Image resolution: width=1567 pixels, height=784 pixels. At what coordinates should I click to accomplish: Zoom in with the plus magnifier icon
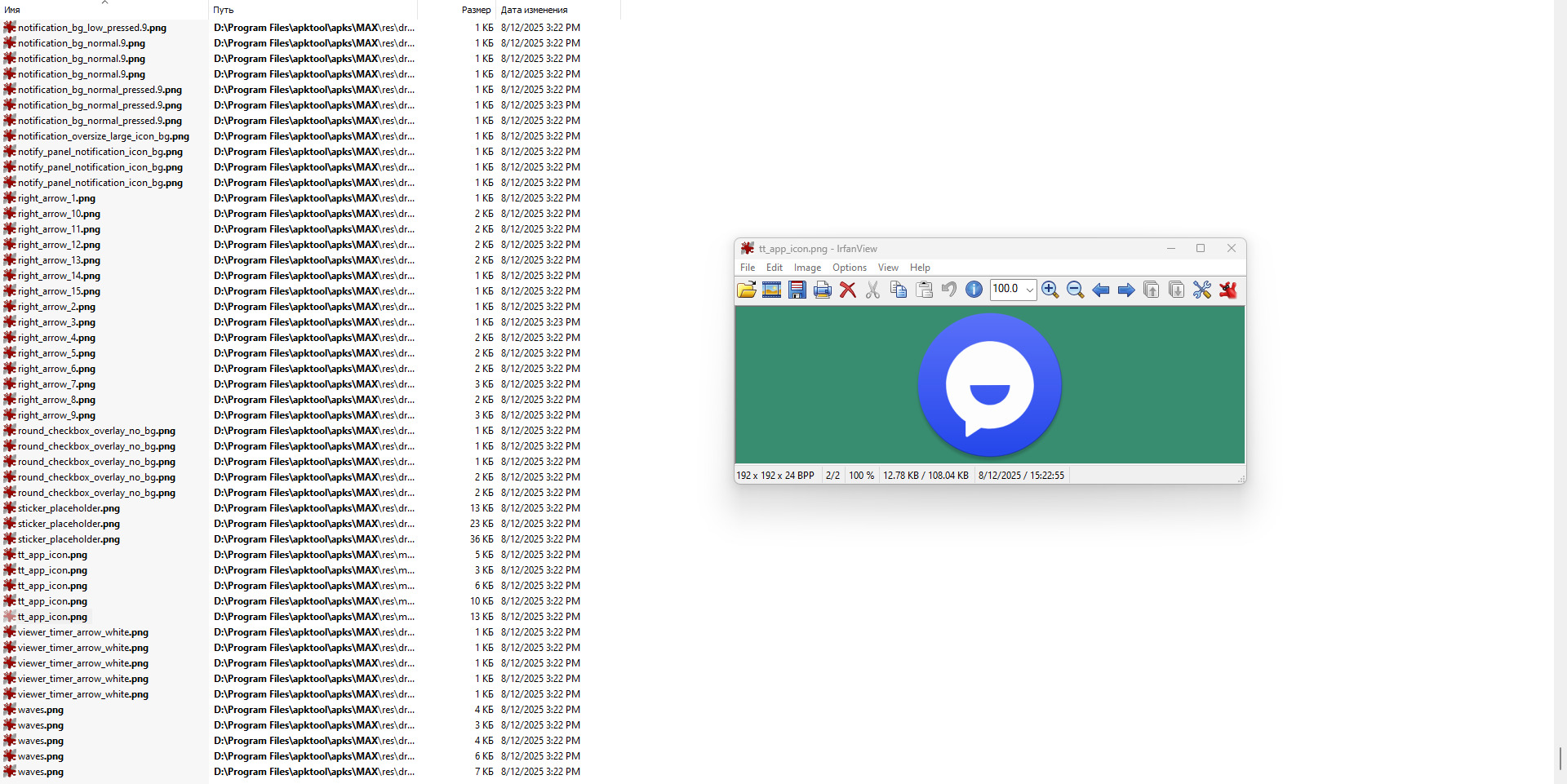click(x=1050, y=290)
